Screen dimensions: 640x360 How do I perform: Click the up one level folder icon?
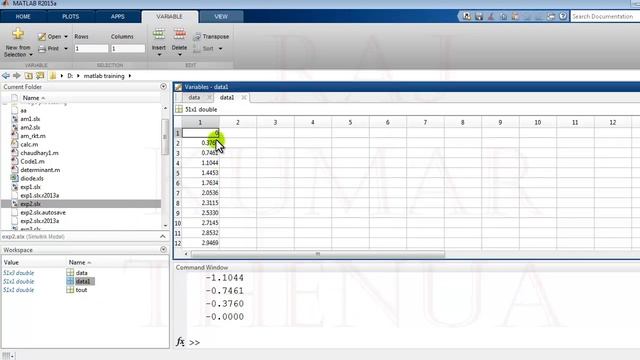point(29,76)
